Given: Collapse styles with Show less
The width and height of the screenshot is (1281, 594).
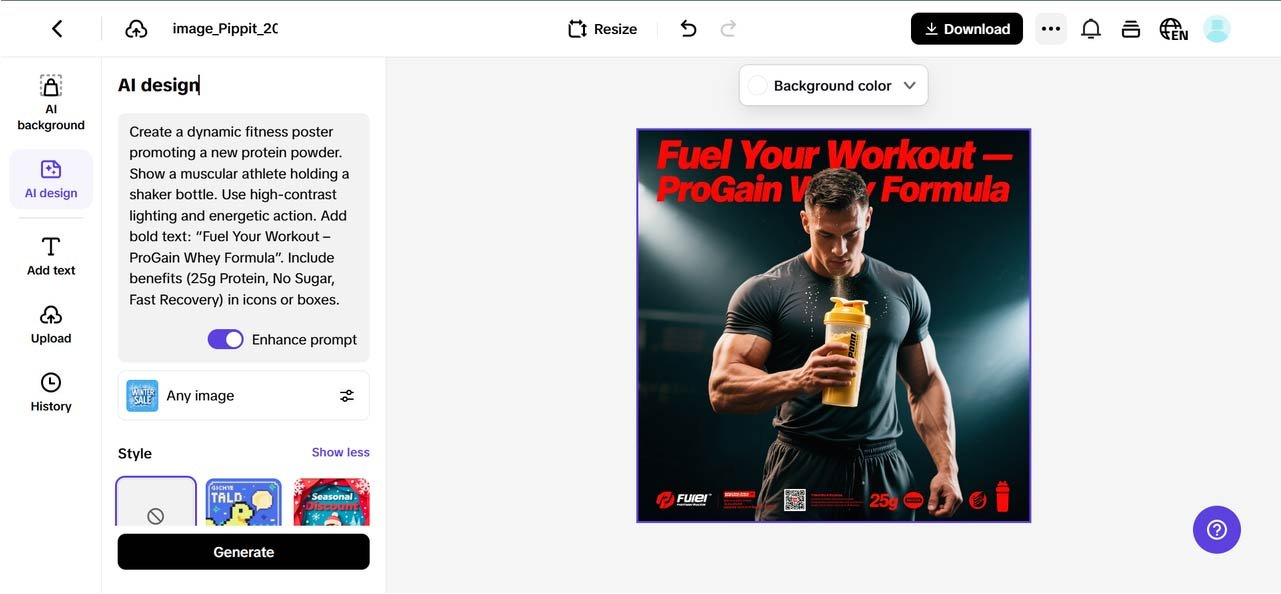Looking at the screenshot, I should coord(340,453).
